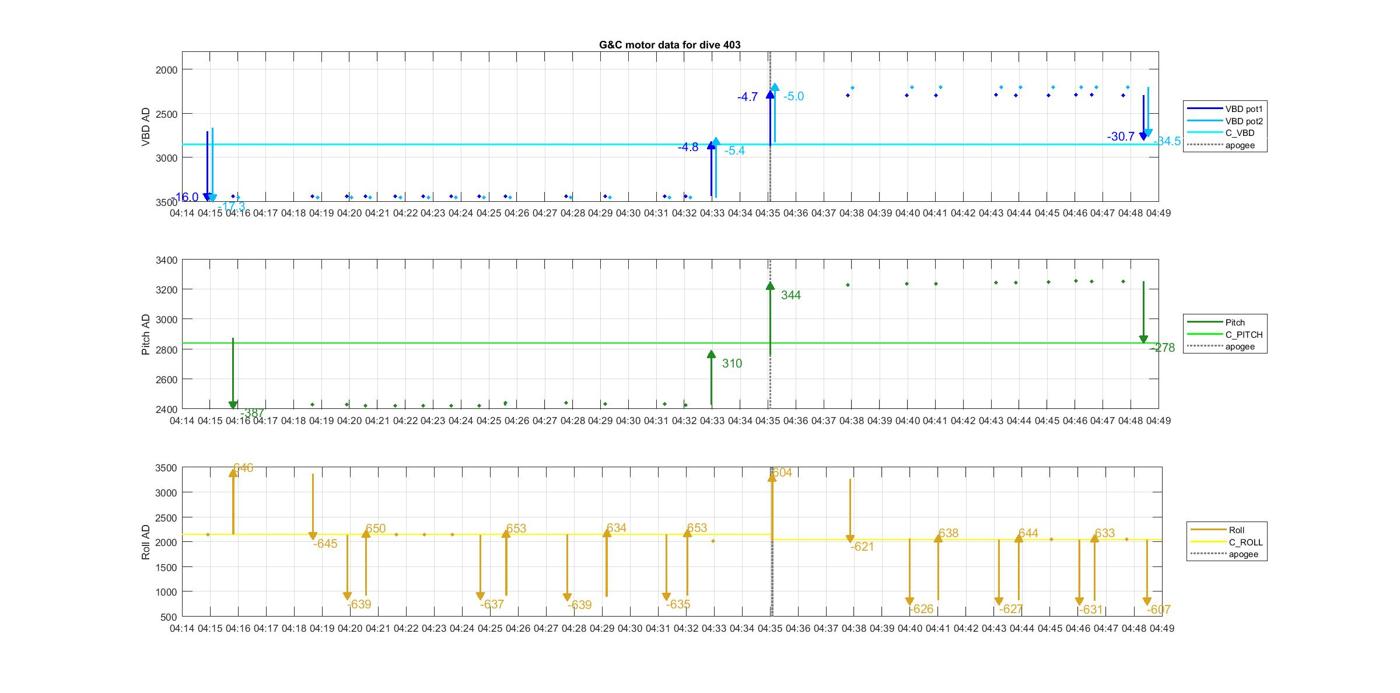The width and height of the screenshot is (1400, 693).
Task: Click the "-621" roll data label
Action: point(862,547)
